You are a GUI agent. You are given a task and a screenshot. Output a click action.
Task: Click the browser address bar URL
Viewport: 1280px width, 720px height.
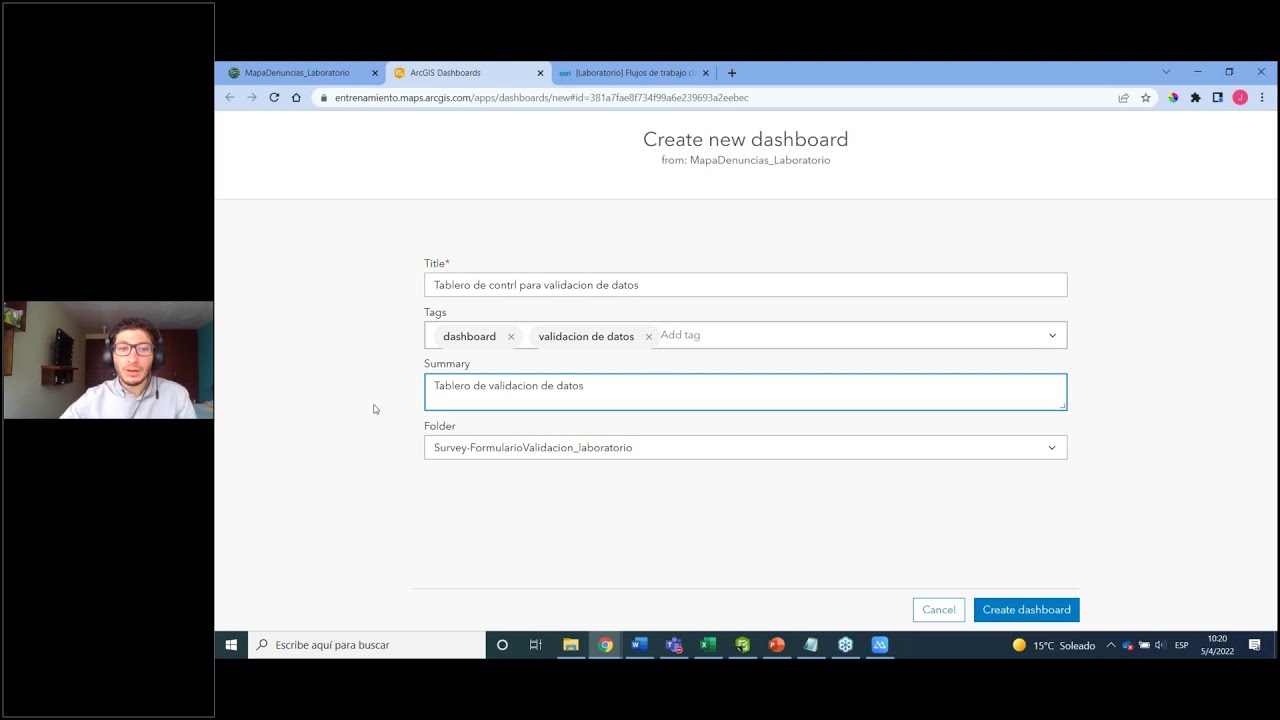coord(541,98)
